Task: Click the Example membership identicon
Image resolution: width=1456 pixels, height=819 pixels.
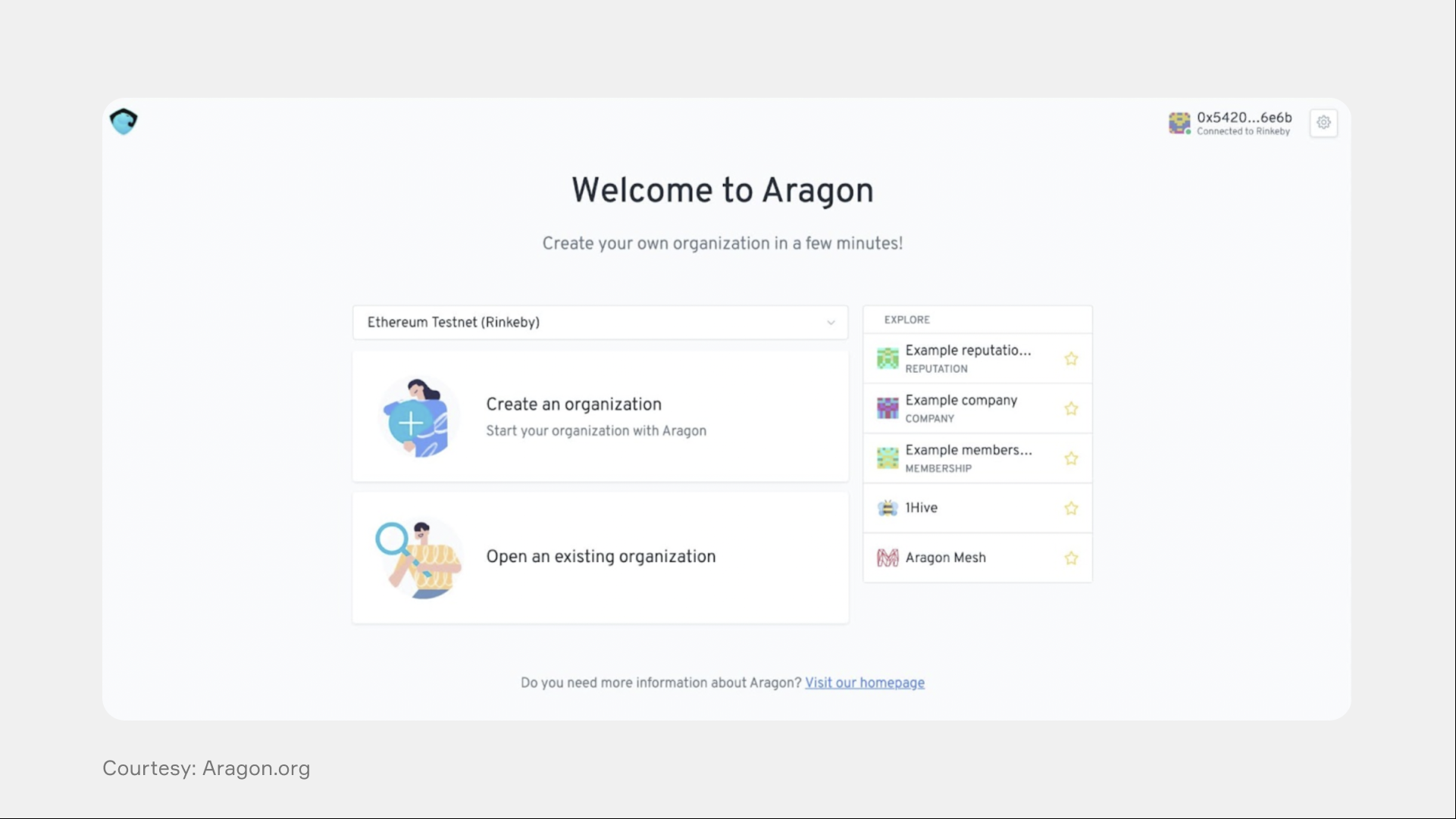Action: pos(888,458)
